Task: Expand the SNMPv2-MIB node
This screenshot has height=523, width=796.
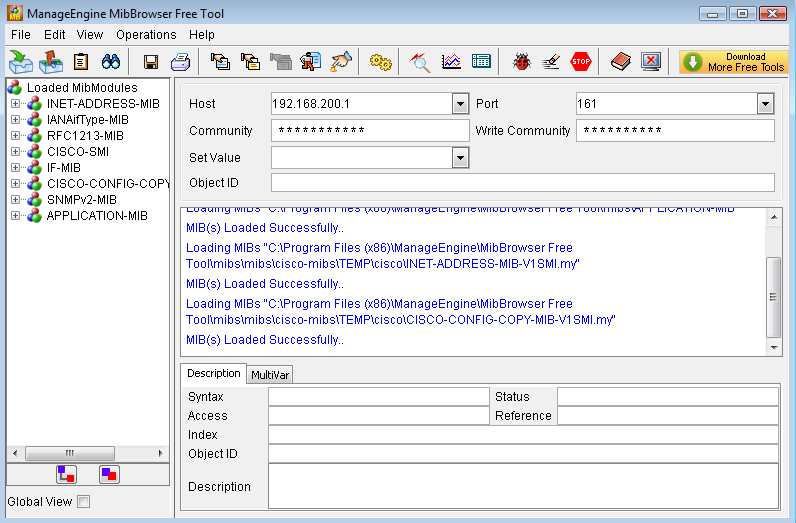Action: pyautogui.click(x=15, y=200)
